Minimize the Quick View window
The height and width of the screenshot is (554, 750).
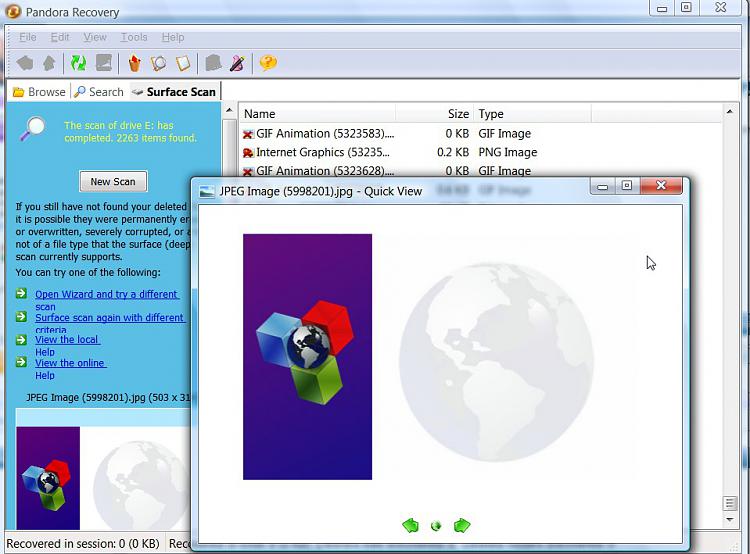click(x=603, y=186)
